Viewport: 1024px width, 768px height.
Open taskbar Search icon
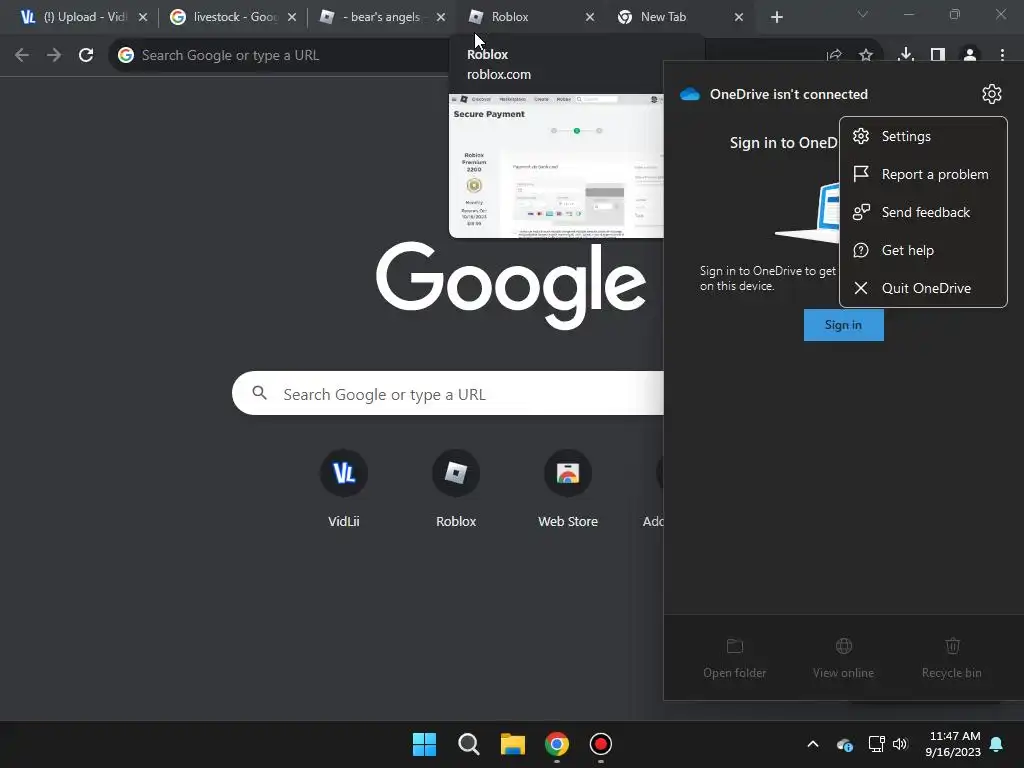[x=468, y=744]
